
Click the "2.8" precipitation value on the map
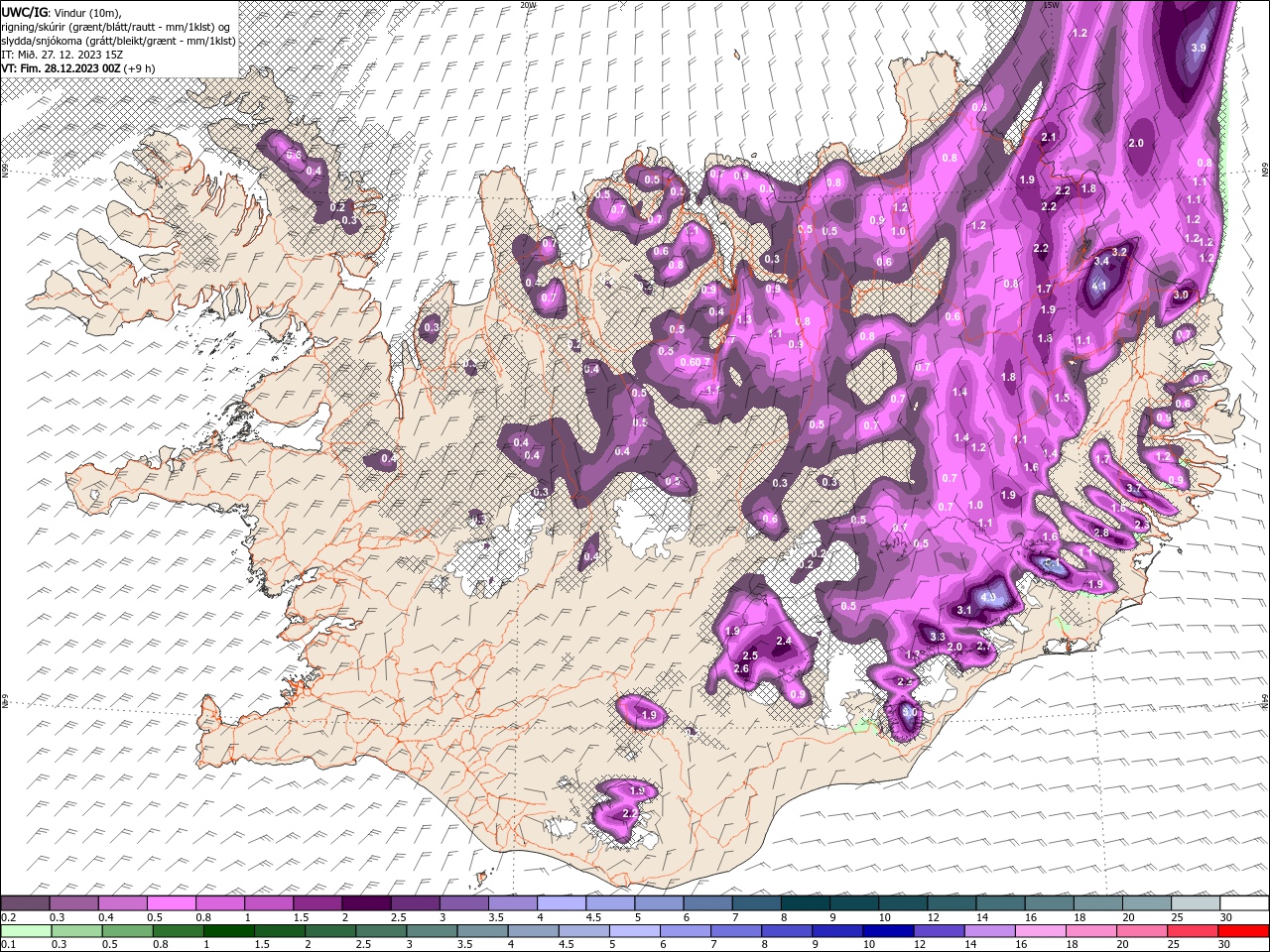(x=1100, y=533)
